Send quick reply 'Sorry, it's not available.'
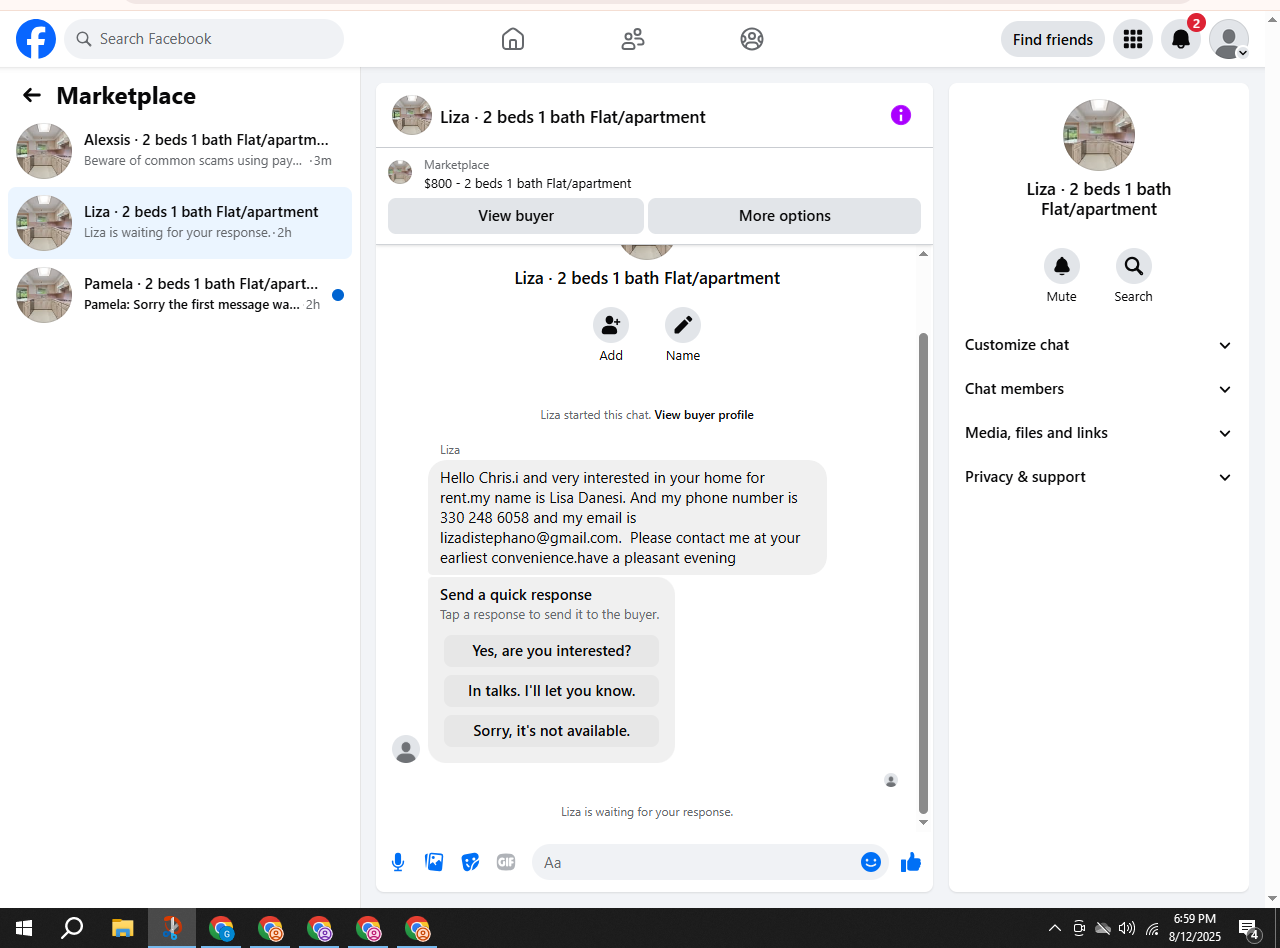Viewport: 1280px width, 948px height. (551, 731)
